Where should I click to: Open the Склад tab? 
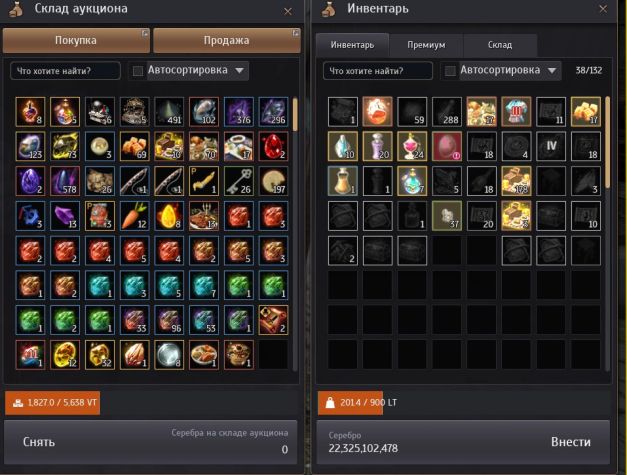(x=500, y=45)
